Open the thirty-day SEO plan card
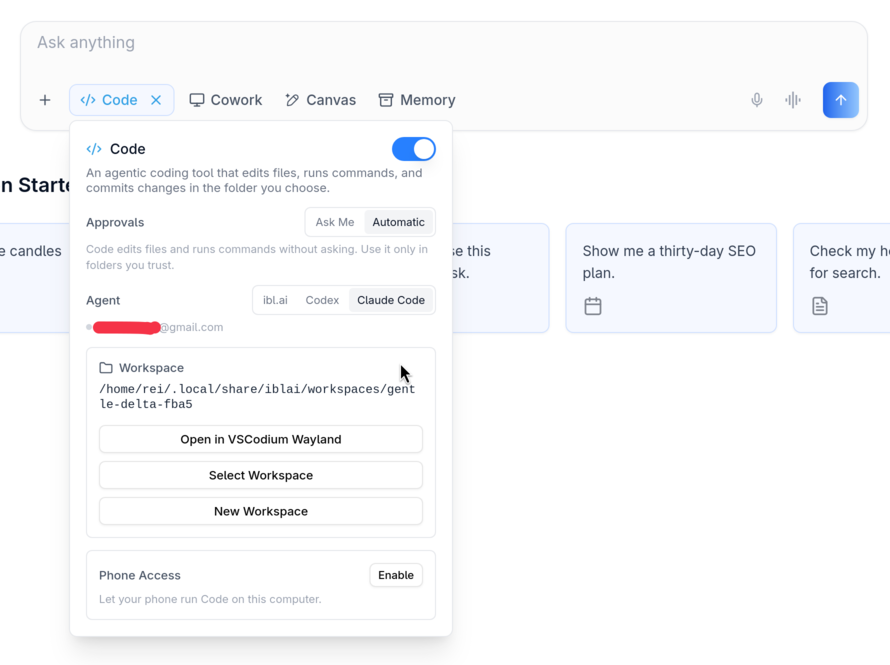Viewport: 890px width, 665px height. (x=671, y=278)
